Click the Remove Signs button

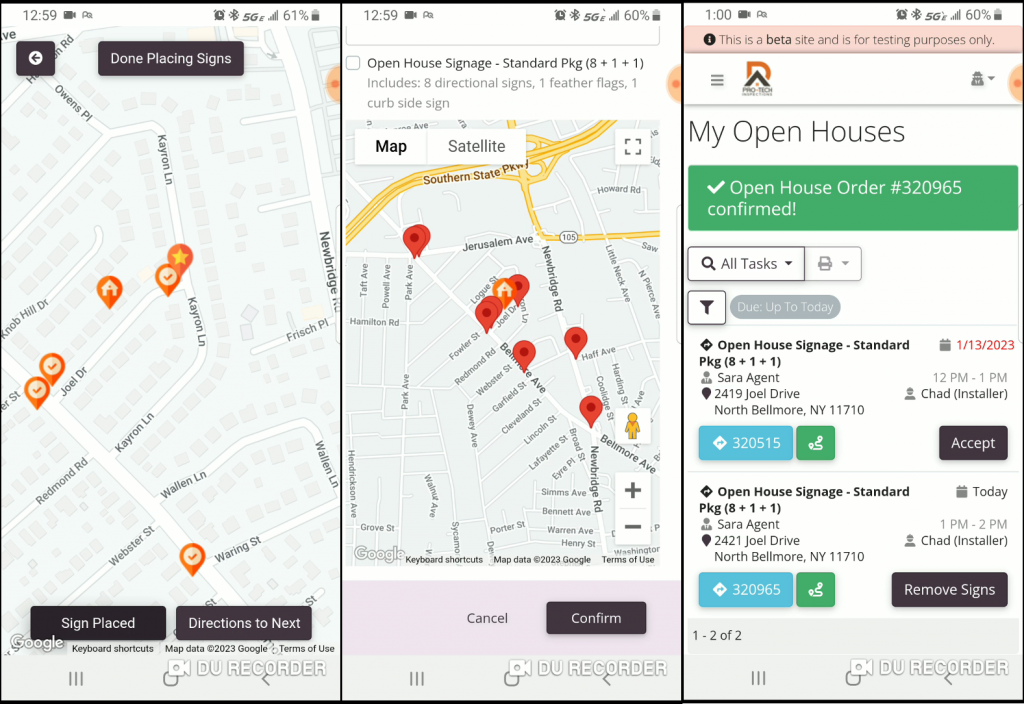tap(949, 590)
